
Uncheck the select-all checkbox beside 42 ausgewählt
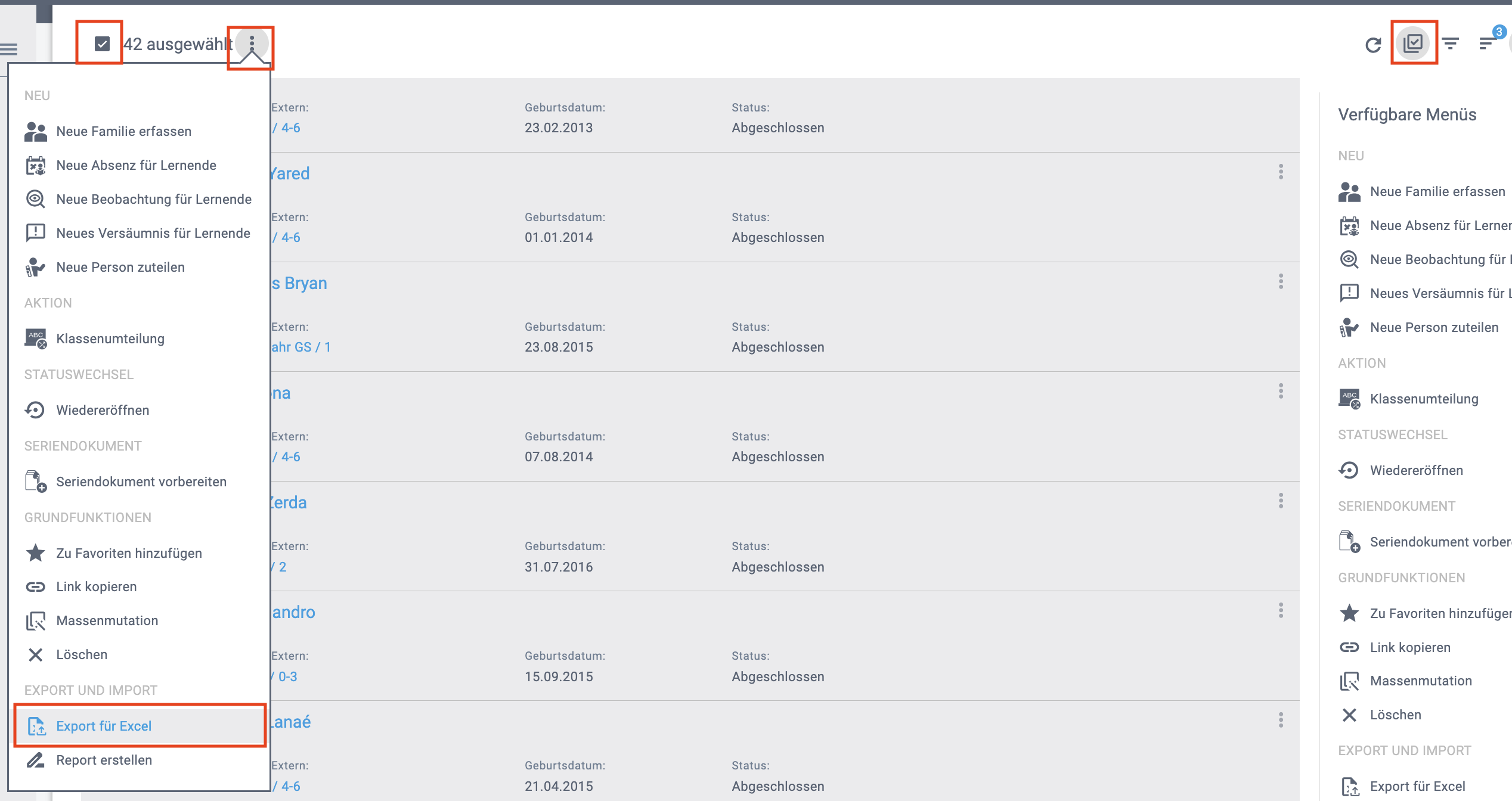pos(102,44)
